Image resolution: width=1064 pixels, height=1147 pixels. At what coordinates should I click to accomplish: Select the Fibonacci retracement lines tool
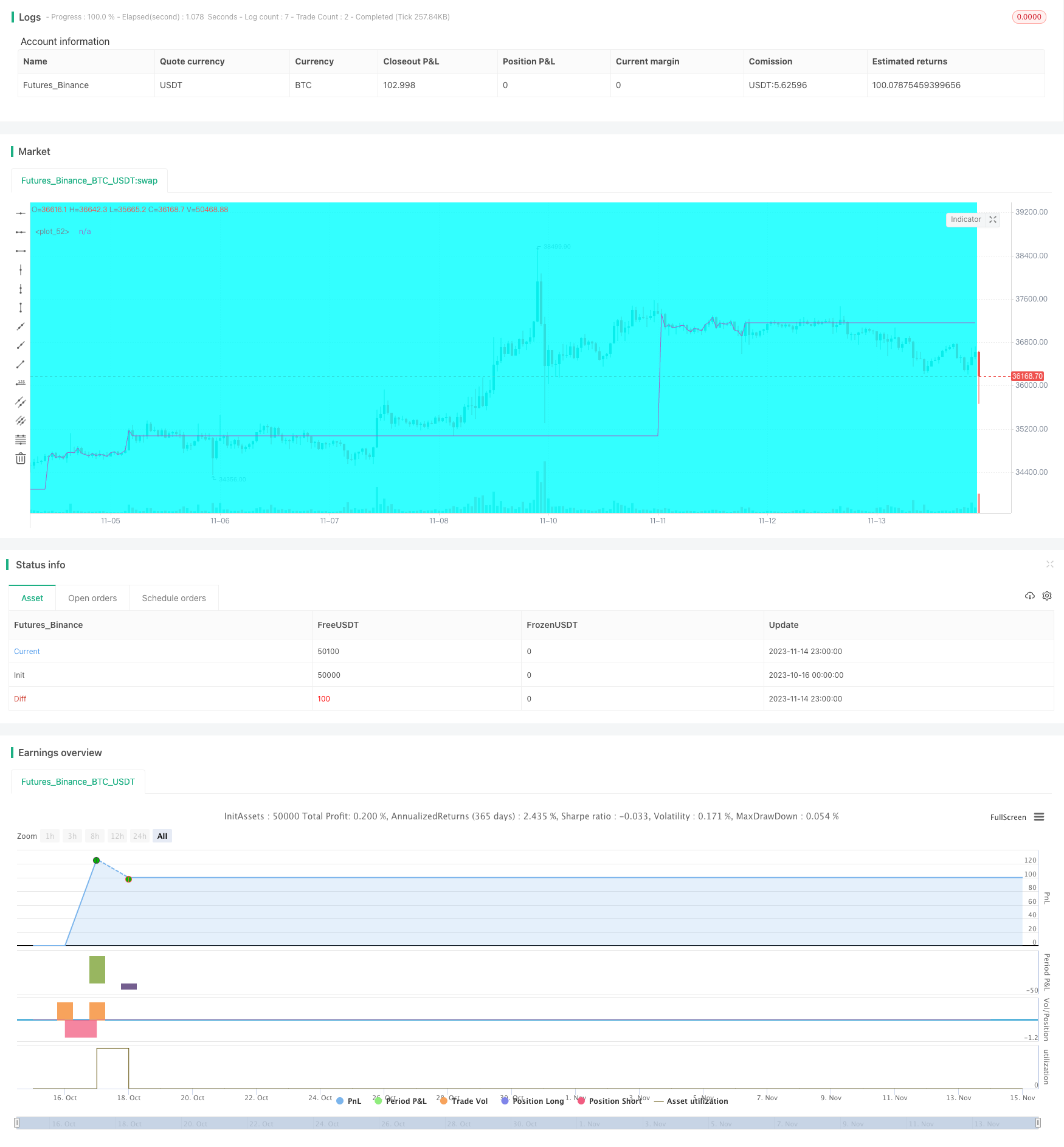pos(21,439)
